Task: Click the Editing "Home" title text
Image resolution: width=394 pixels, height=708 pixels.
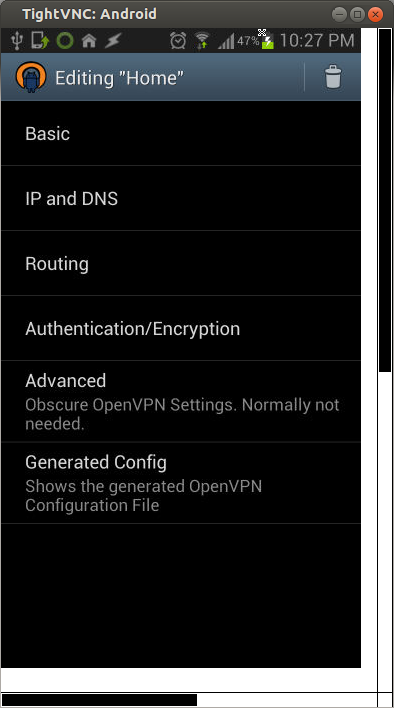Action: tap(120, 78)
